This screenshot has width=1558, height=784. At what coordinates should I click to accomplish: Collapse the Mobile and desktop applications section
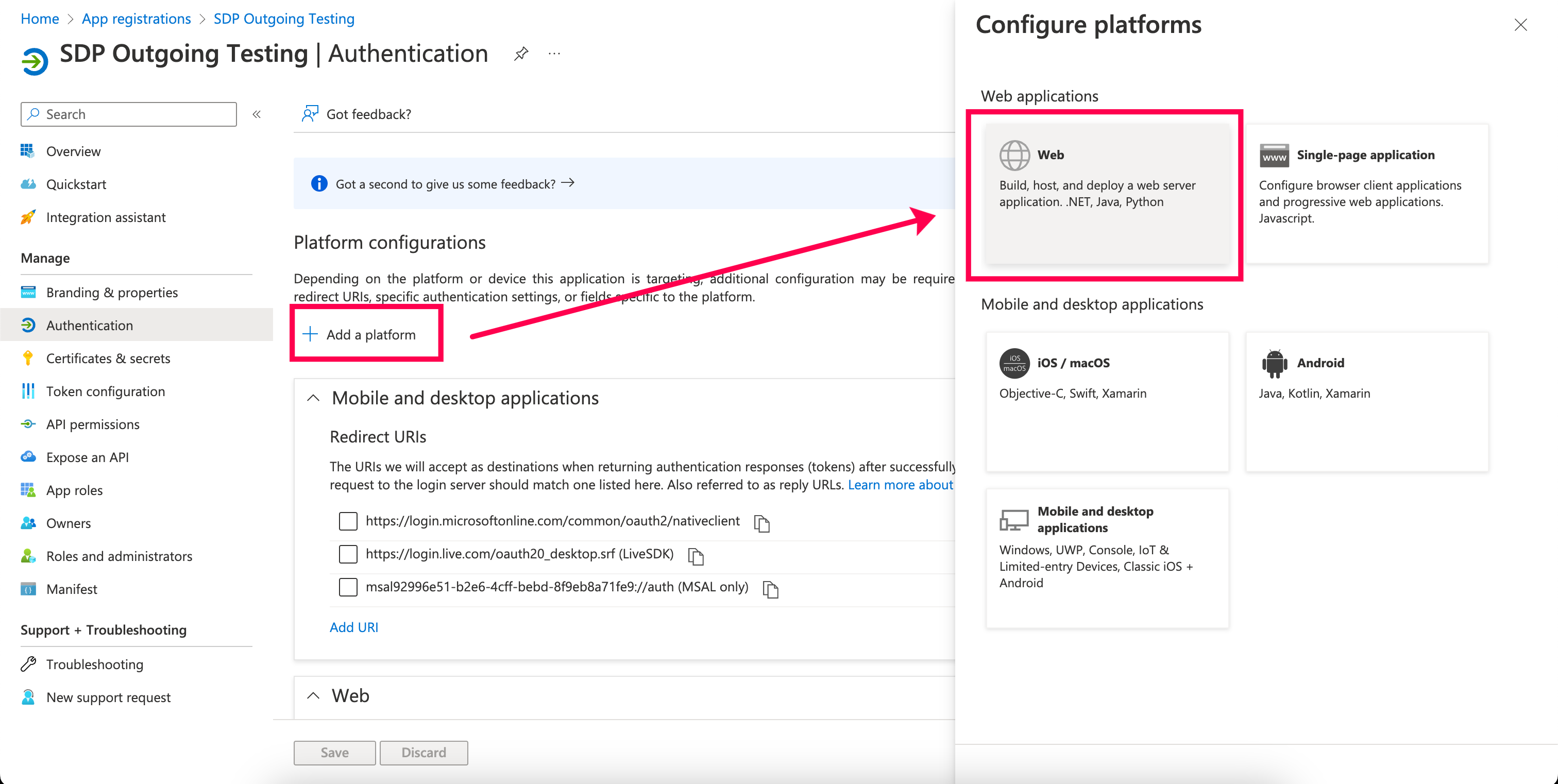(x=313, y=398)
